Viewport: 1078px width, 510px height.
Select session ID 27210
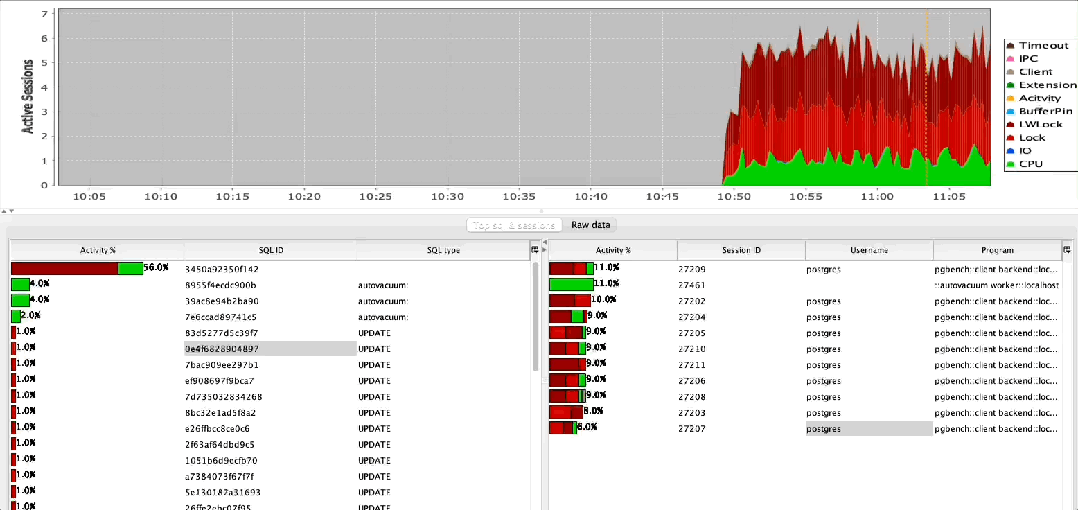(692, 348)
